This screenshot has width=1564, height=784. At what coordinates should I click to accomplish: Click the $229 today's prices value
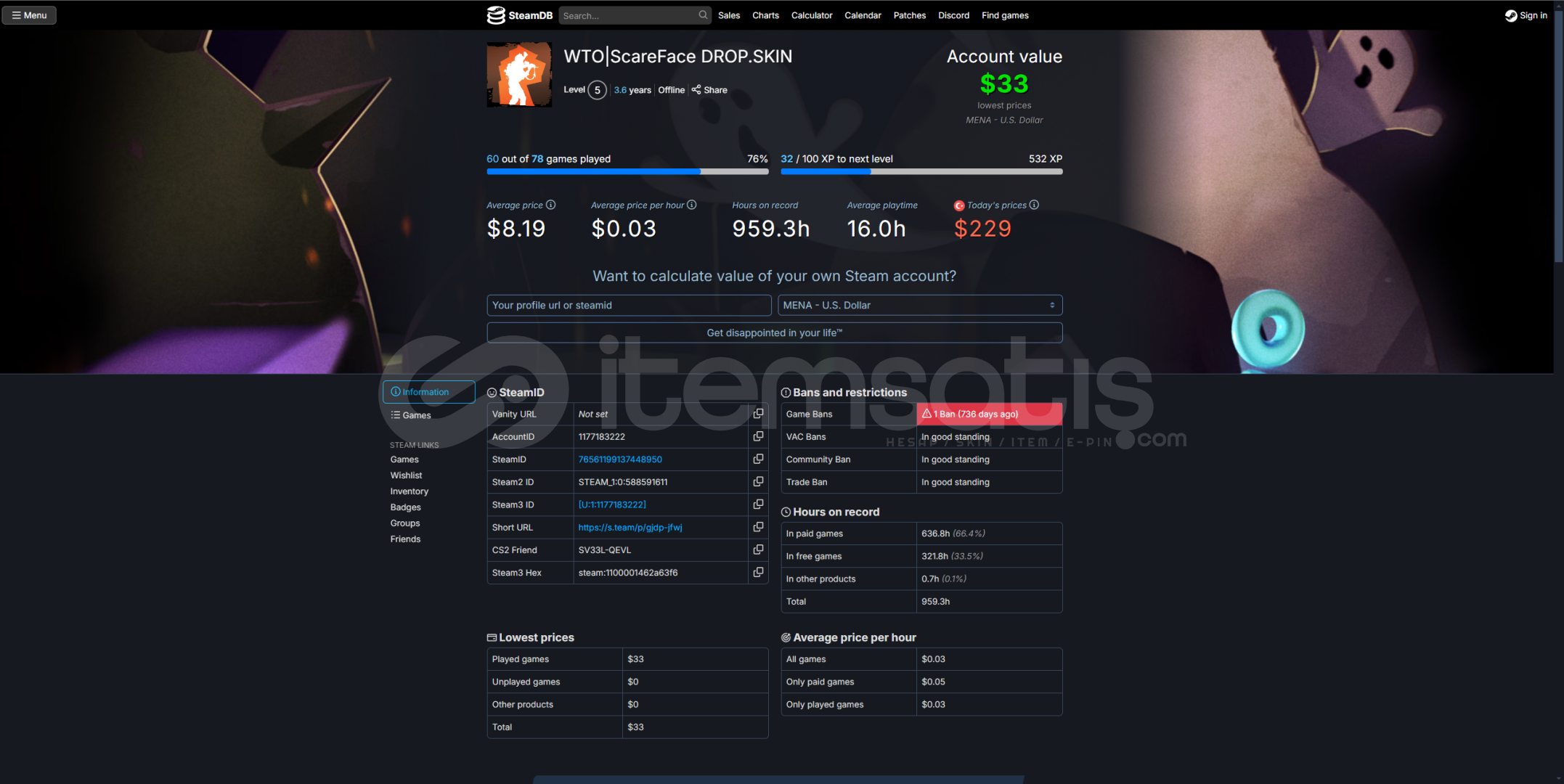[982, 229]
